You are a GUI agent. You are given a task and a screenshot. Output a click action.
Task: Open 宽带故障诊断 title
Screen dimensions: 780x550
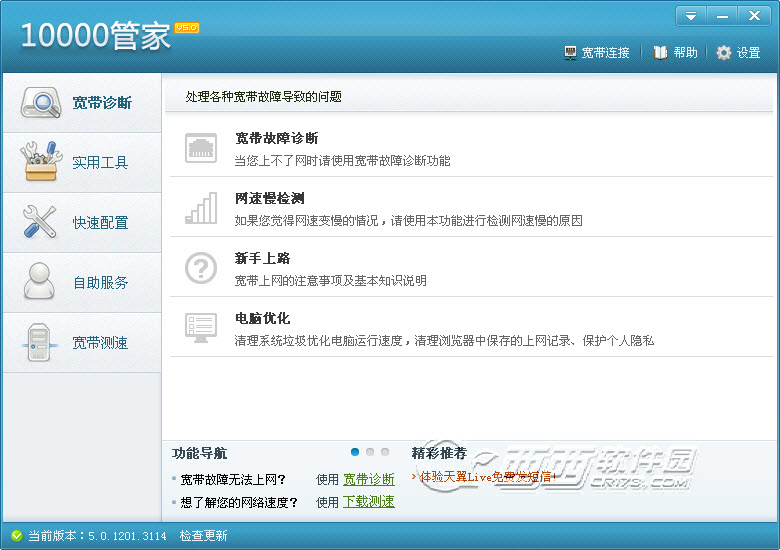[277, 138]
